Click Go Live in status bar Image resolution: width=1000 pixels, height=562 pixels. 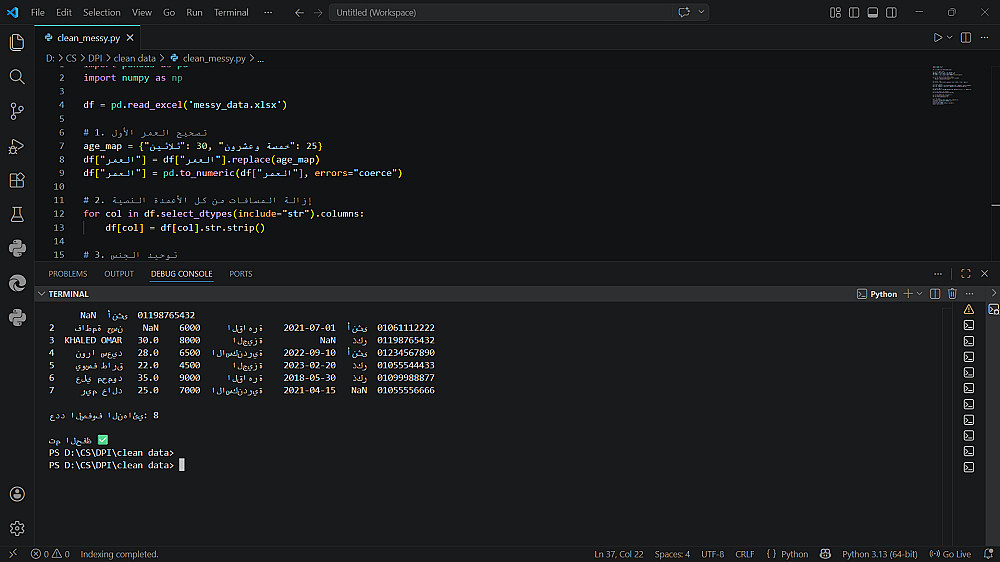[x=950, y=554]
